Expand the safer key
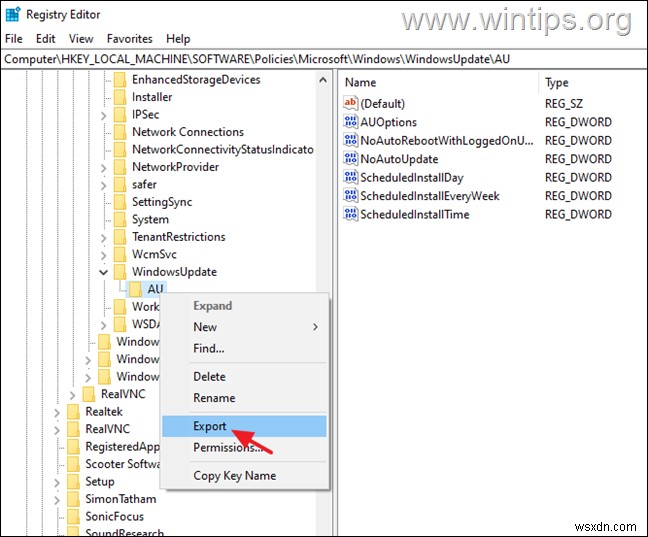 (x=103, y=185)
